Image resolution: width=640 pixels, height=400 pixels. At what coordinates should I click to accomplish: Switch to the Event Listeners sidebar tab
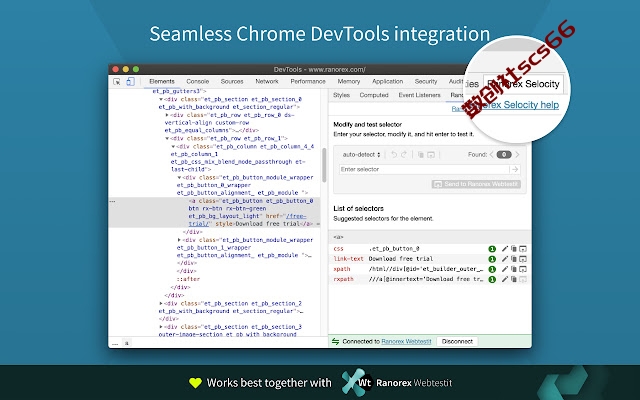tap(419, 95)
